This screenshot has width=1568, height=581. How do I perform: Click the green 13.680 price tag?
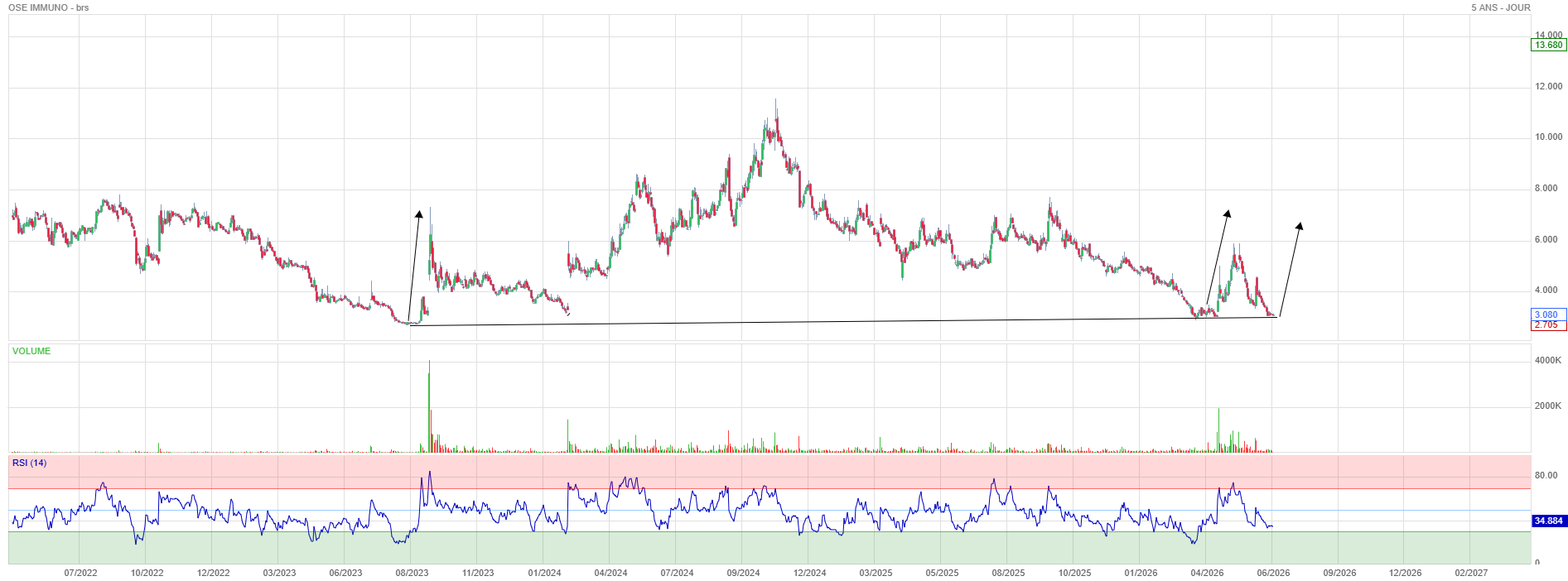coord(1549,45)
